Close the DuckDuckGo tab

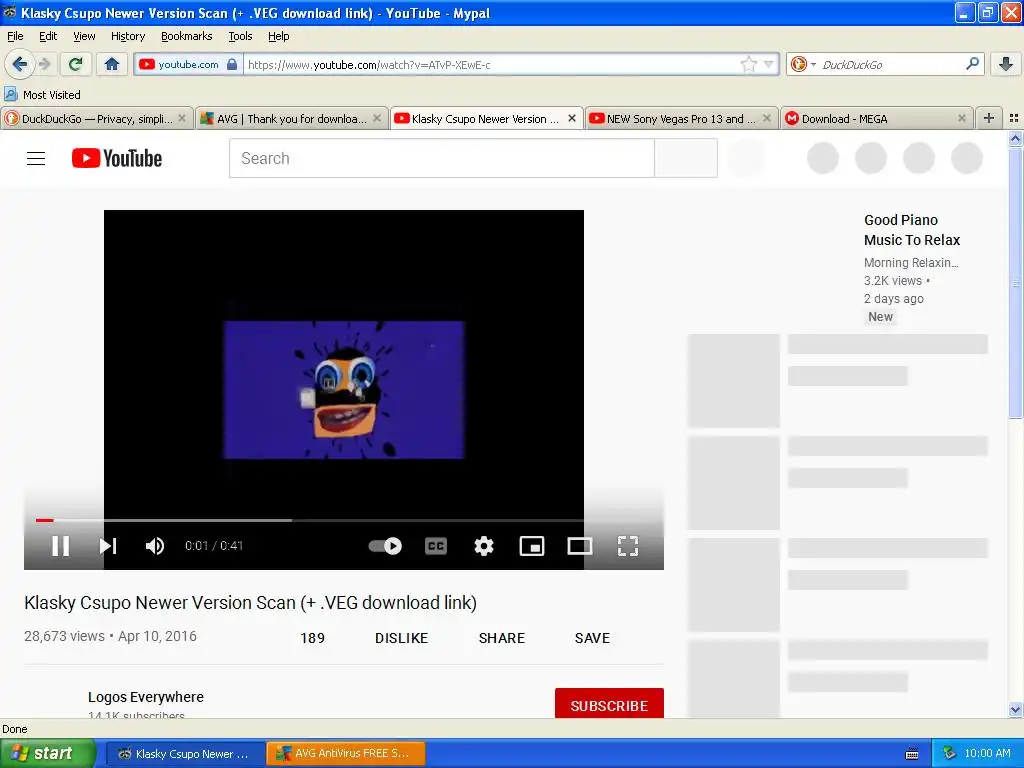click(182, 118)
